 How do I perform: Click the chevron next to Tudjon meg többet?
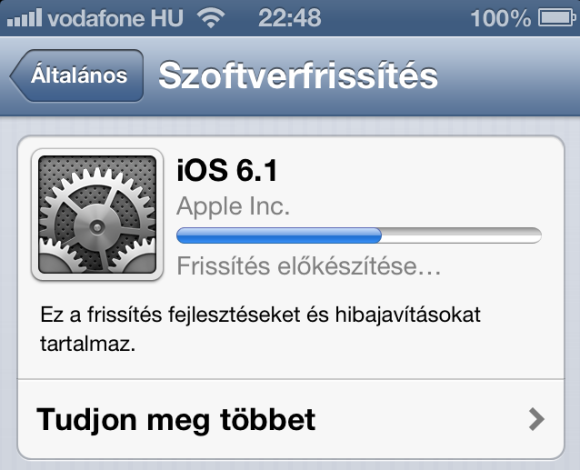pyautogui.click(x=536, y=419)
